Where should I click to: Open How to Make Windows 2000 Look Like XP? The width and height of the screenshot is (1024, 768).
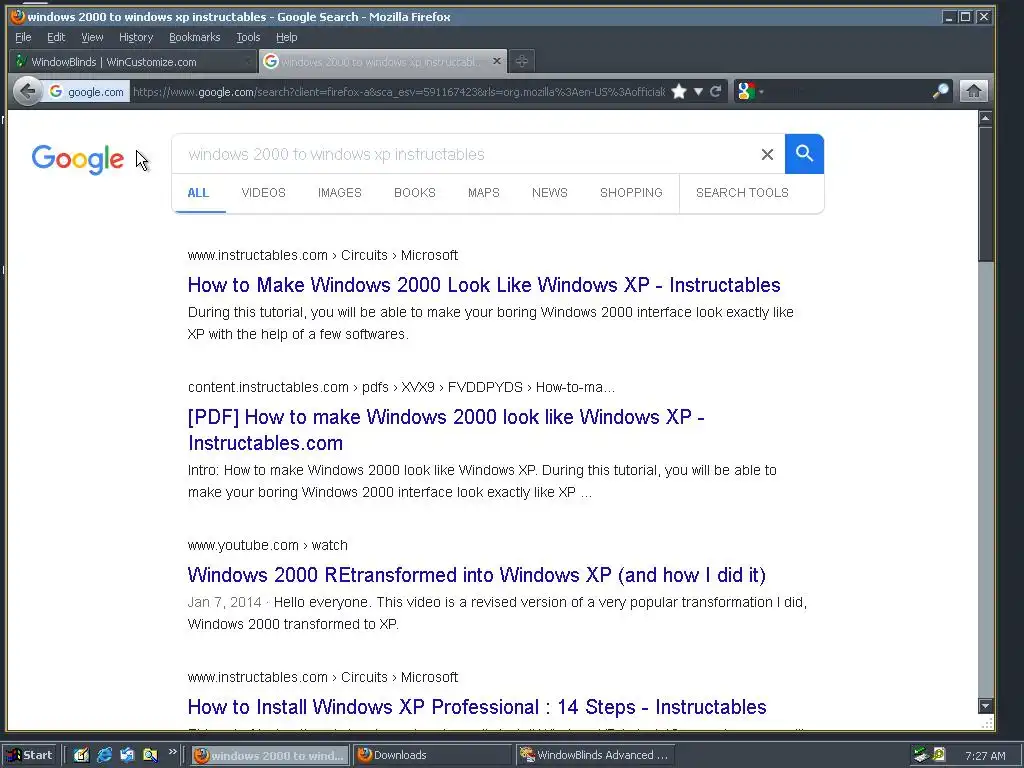pyautogui.click(x=484, y=285)
